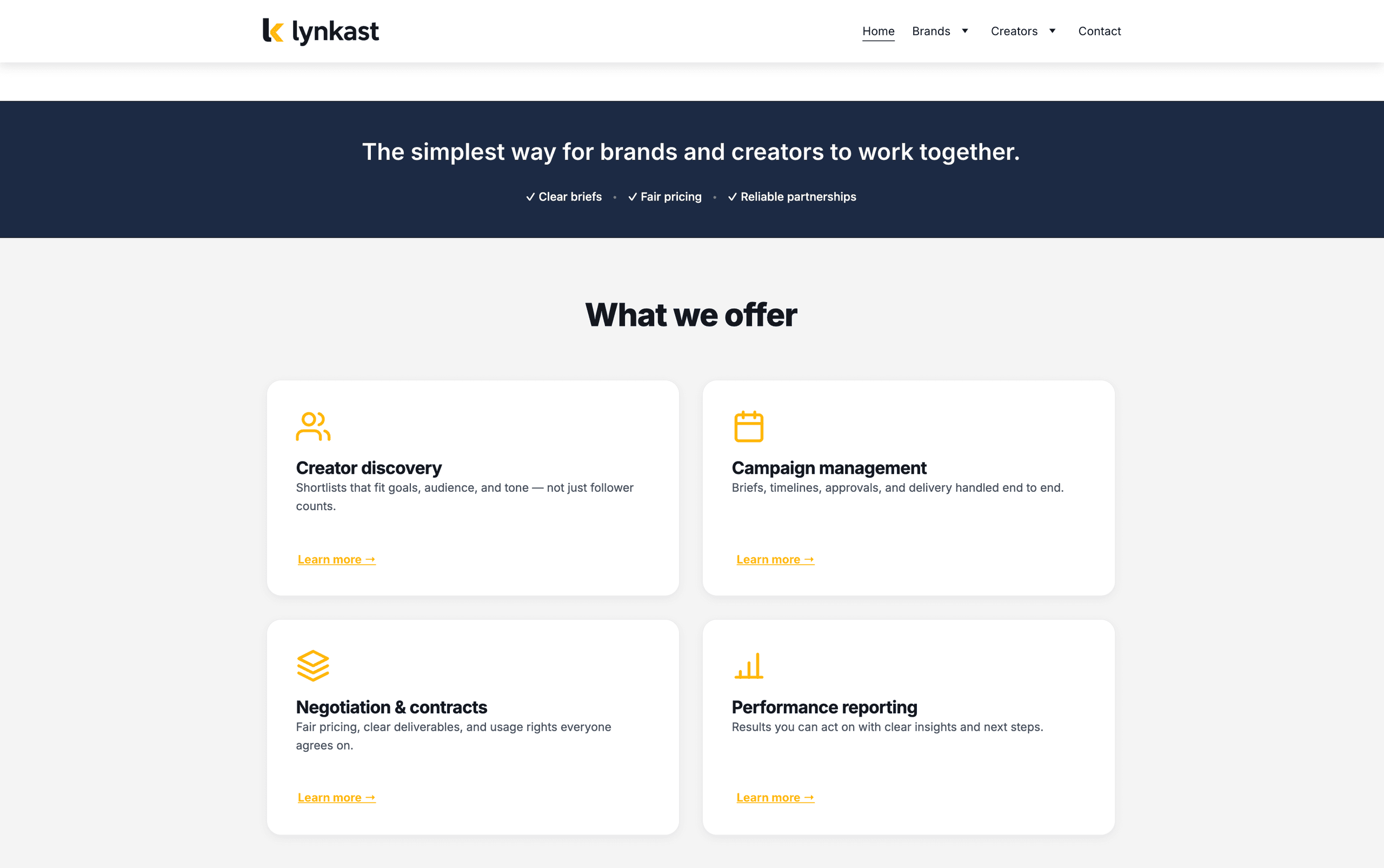Follow Learn more under Performance reporting
1384x868 pixels.
775,797
